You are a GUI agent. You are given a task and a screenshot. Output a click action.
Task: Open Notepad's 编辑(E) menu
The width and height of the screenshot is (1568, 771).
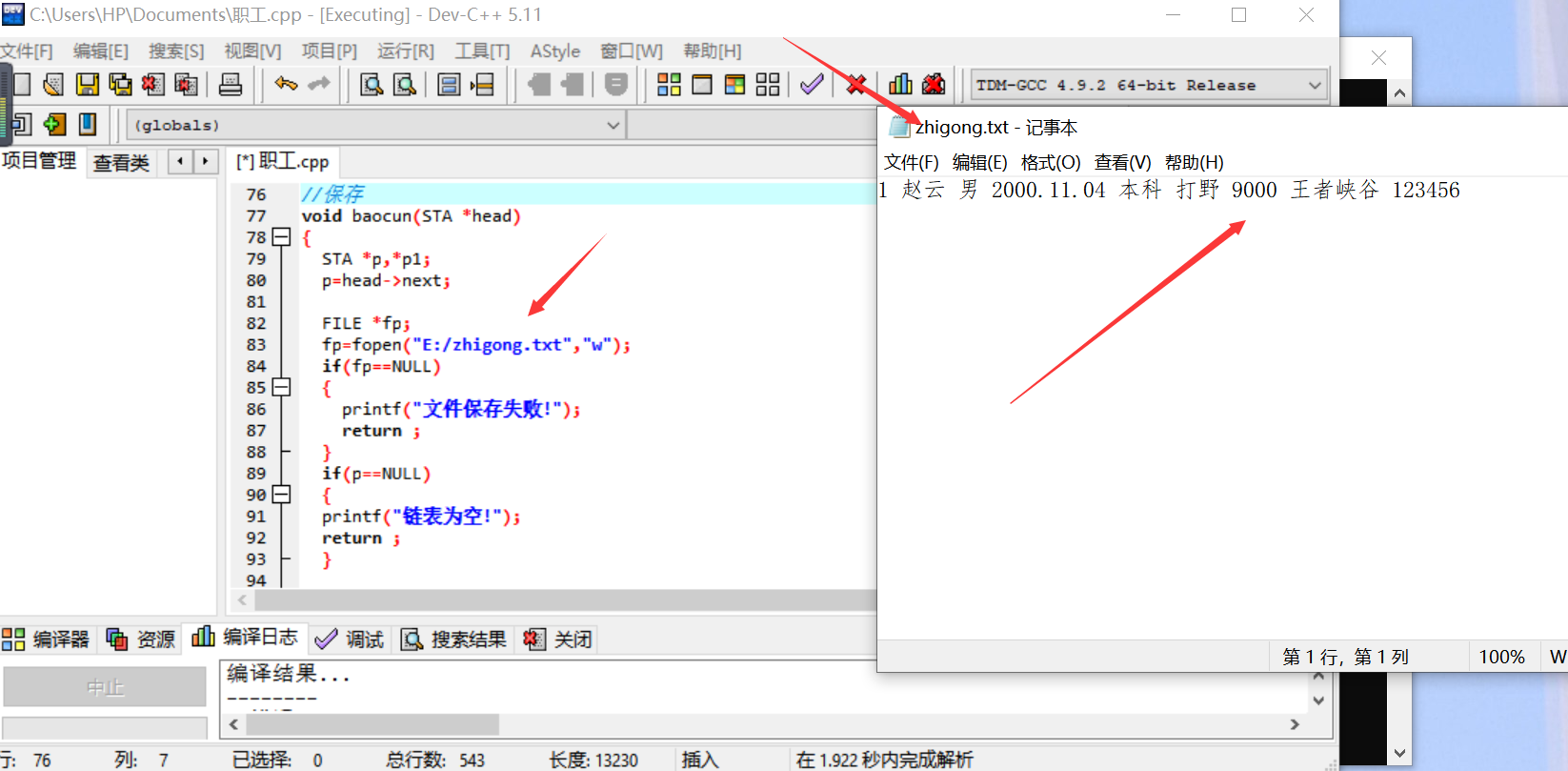point(980,162)
